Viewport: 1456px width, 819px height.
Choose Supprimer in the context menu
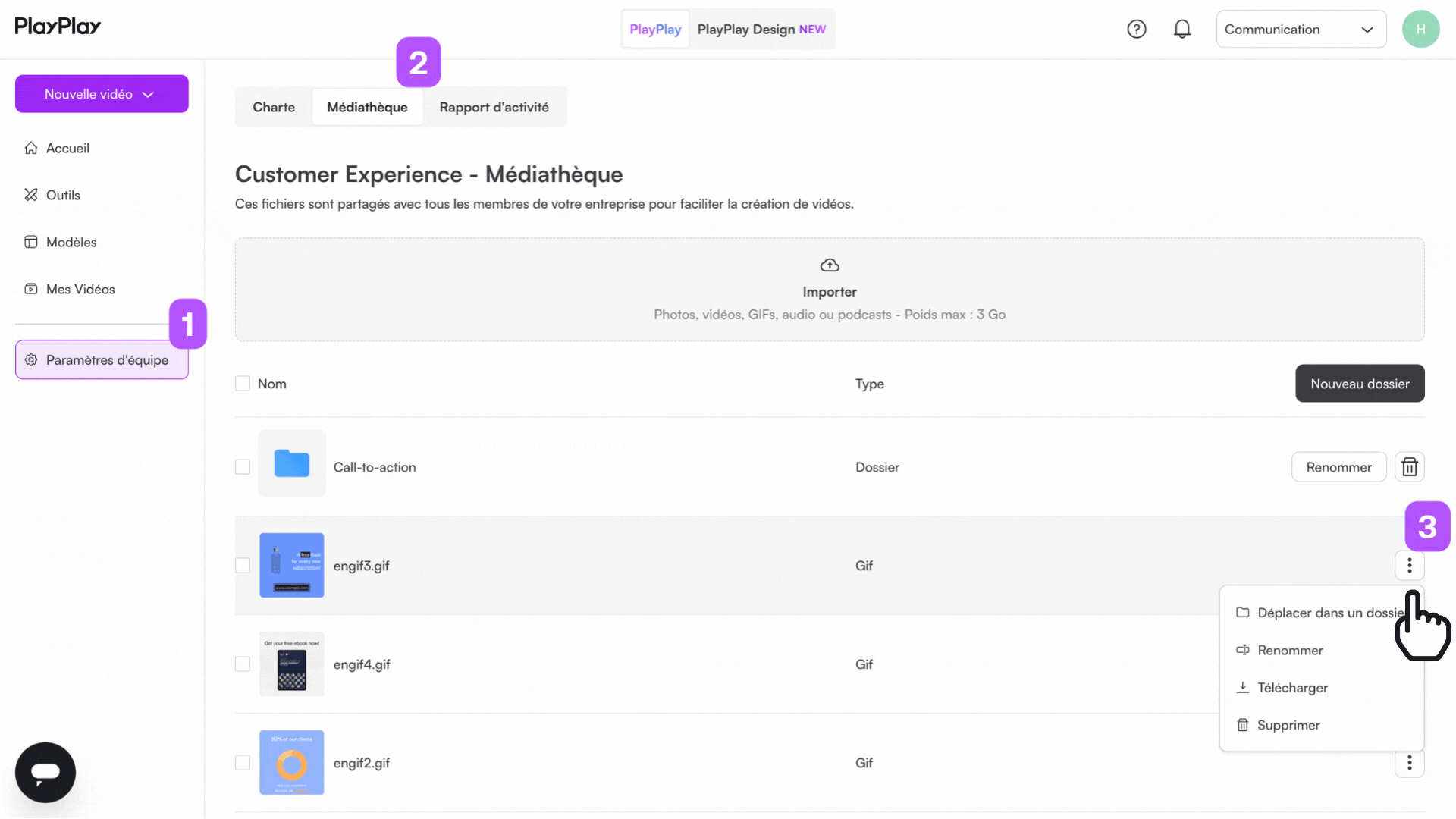click(x=1322, y=726)
